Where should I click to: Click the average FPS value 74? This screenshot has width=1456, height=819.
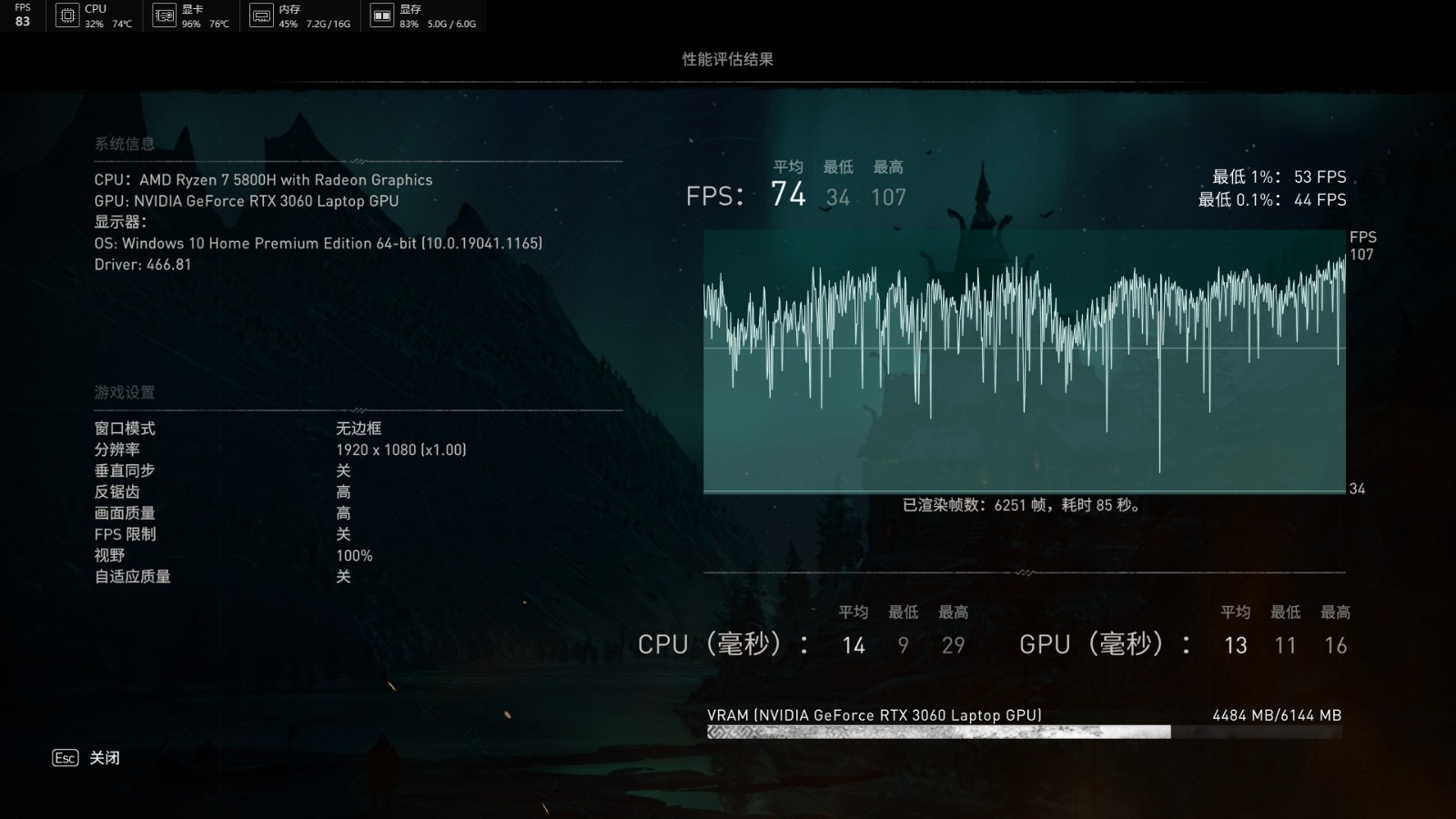788,194
